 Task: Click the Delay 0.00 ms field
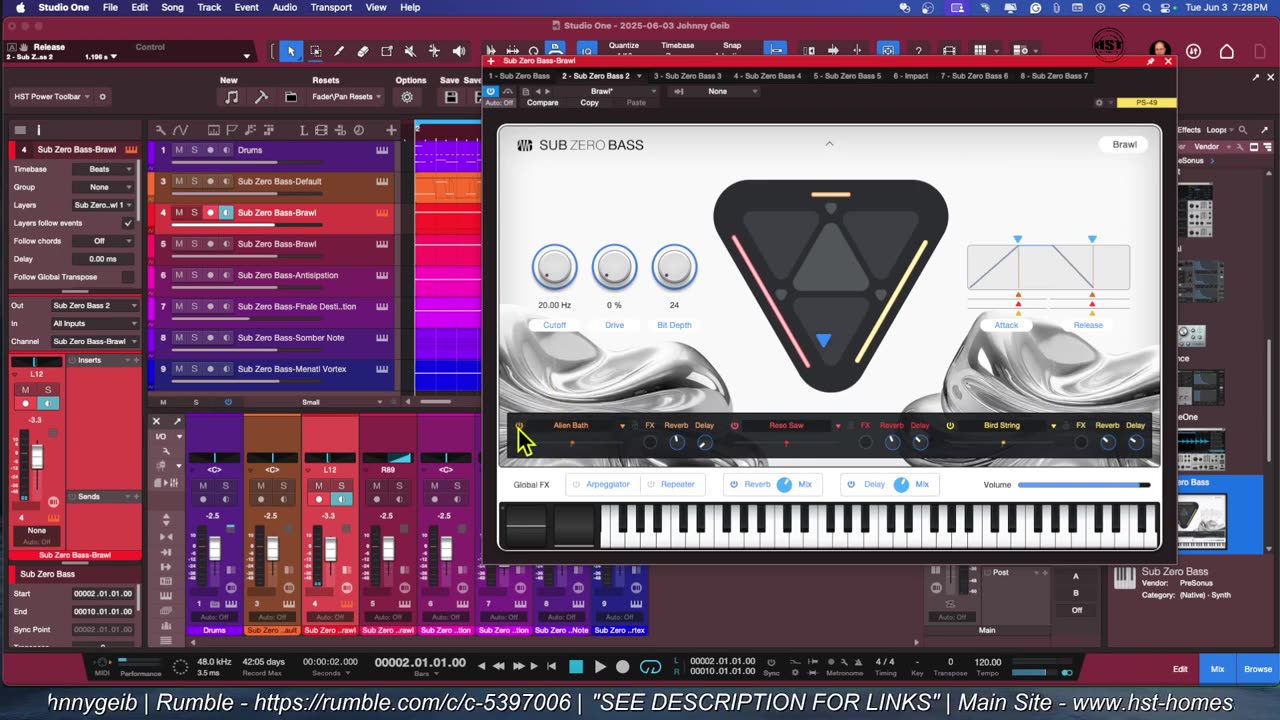pos(103,259)
